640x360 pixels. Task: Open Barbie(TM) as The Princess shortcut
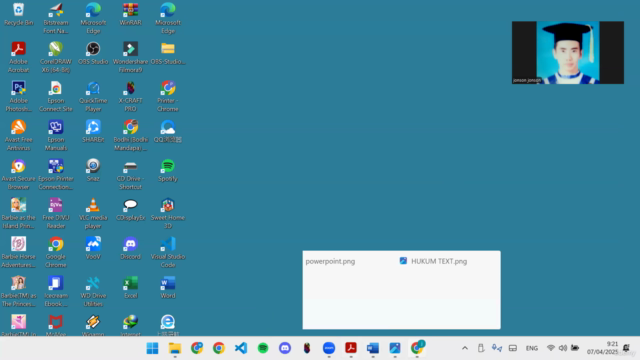pyautogui.click(x=18, y=291)
